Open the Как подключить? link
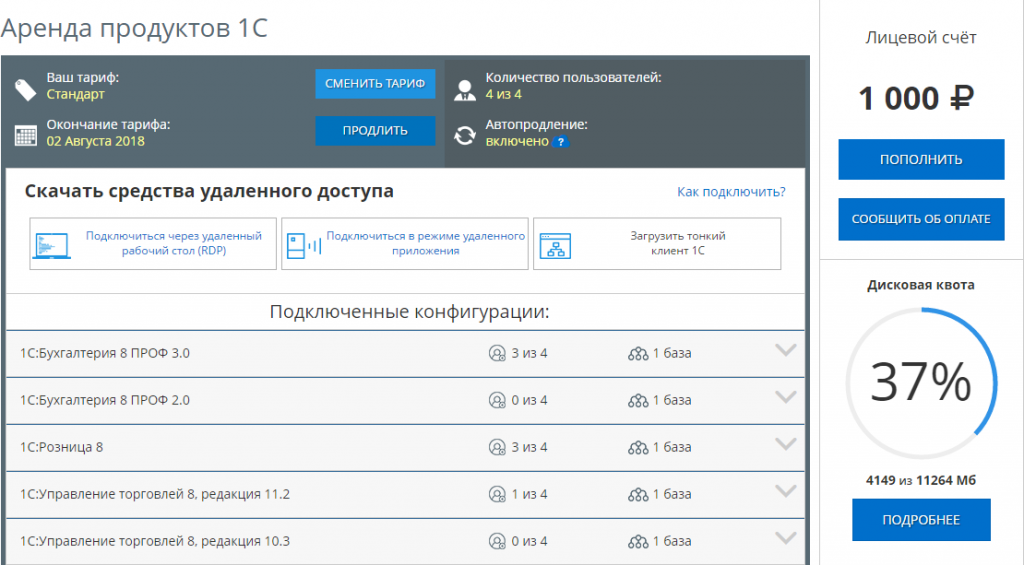 pos(731,192)
